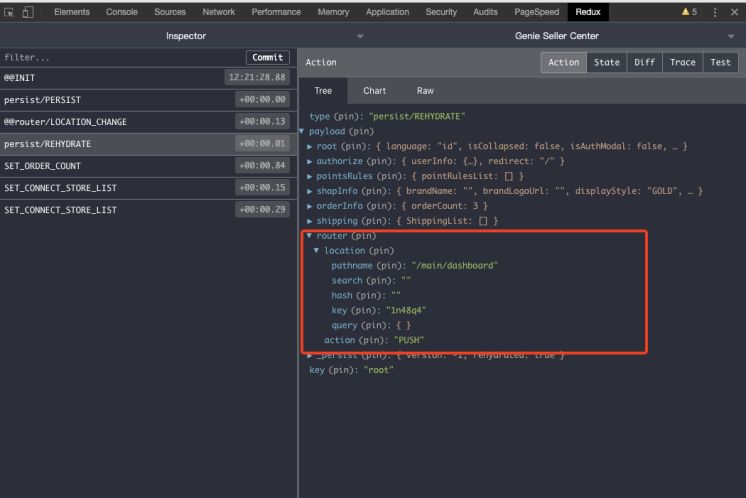
Task: Expand the pointsRules node arrow
Action: [x=309, y=176]
